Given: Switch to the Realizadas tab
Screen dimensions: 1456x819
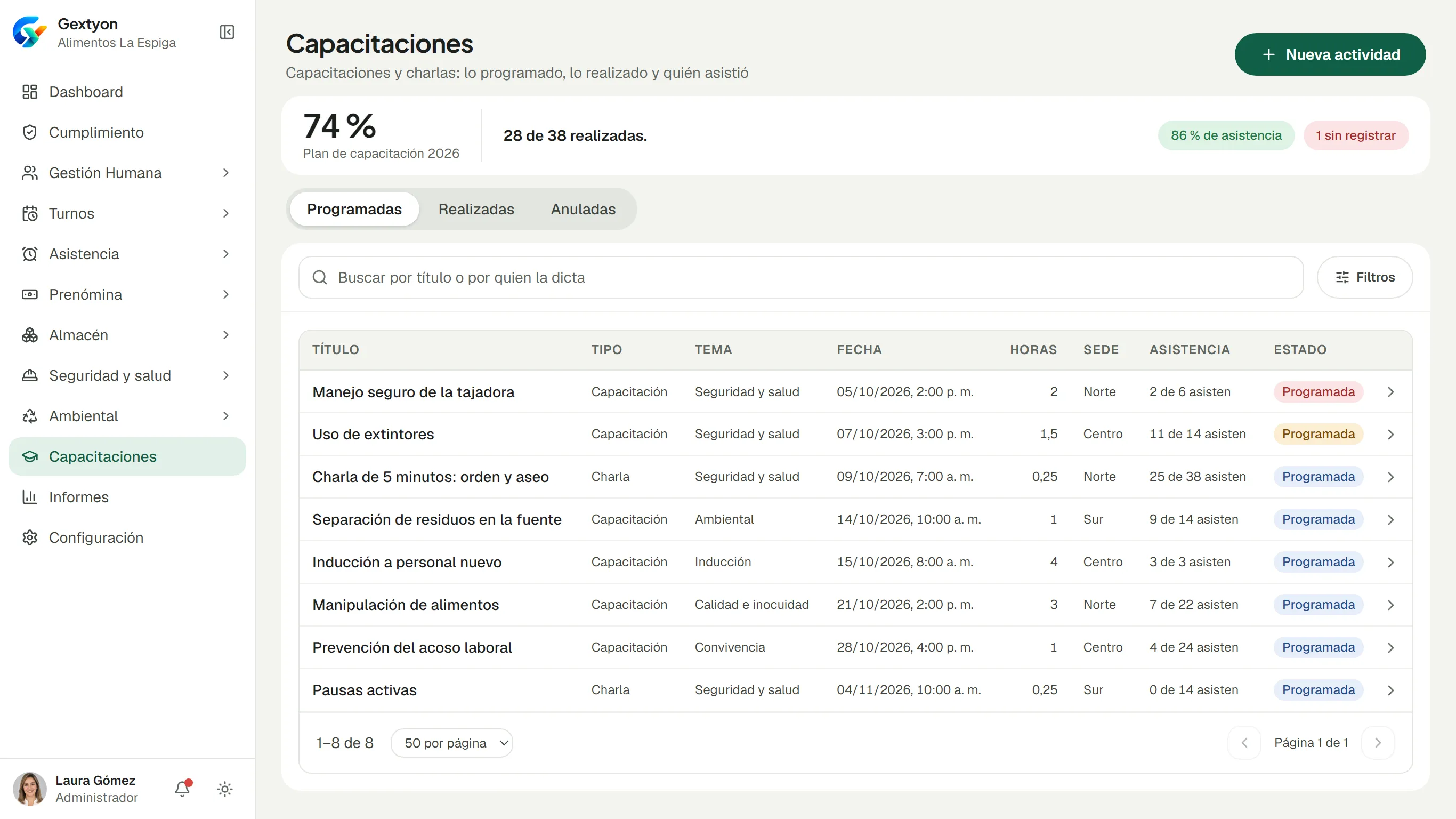Looking at the screenshot, I should pyautogui.click(x=476, y=209).
